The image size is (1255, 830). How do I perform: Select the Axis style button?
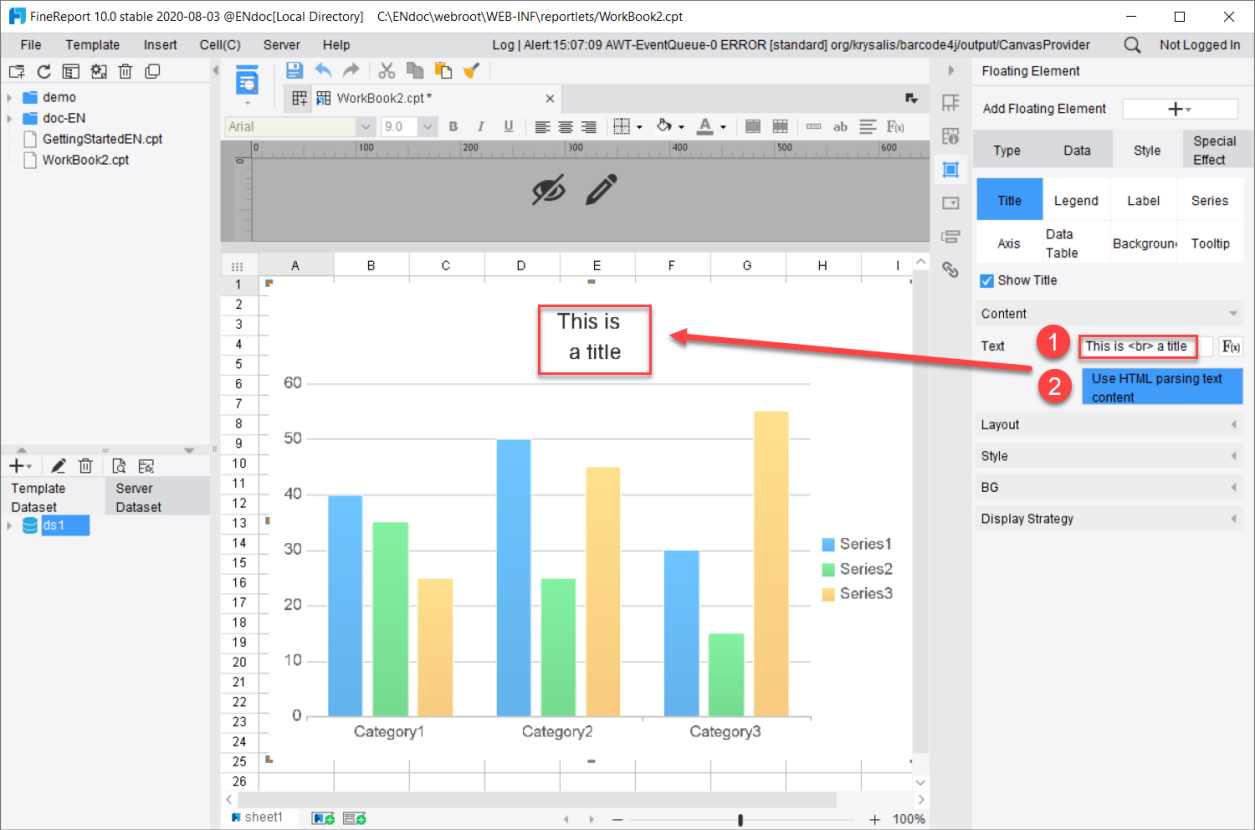coord(1009,244)
